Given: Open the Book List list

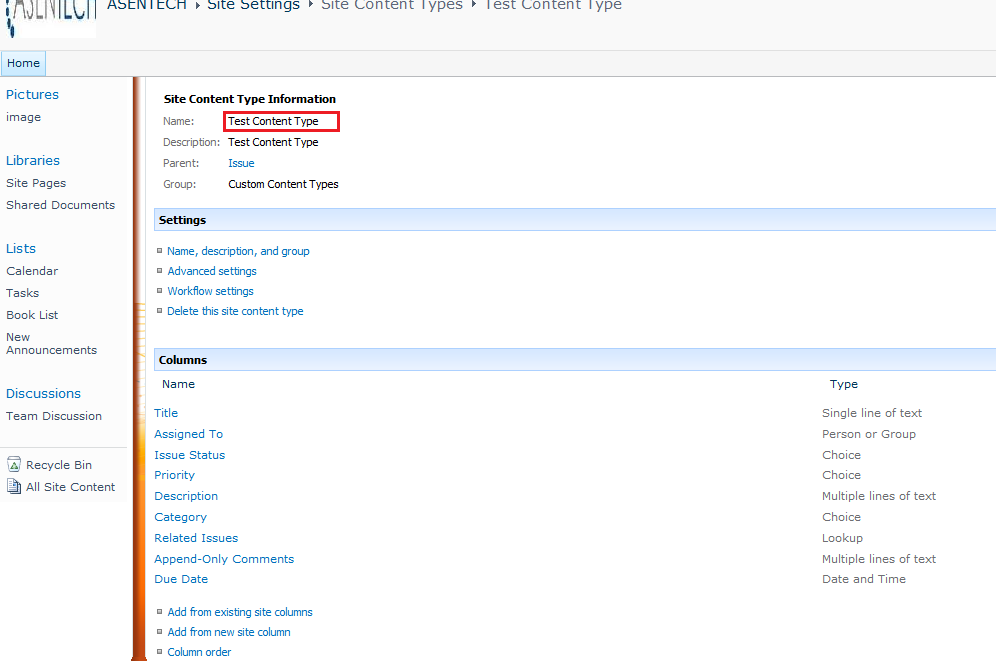Looking at the screenshot, I should tap(31, 315).
